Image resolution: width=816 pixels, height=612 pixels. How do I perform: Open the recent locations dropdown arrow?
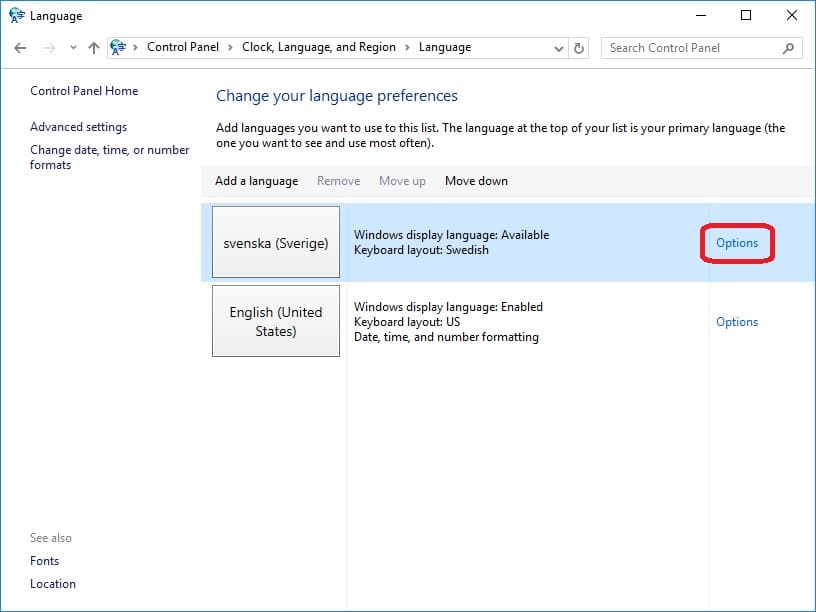tap(72, 47)
